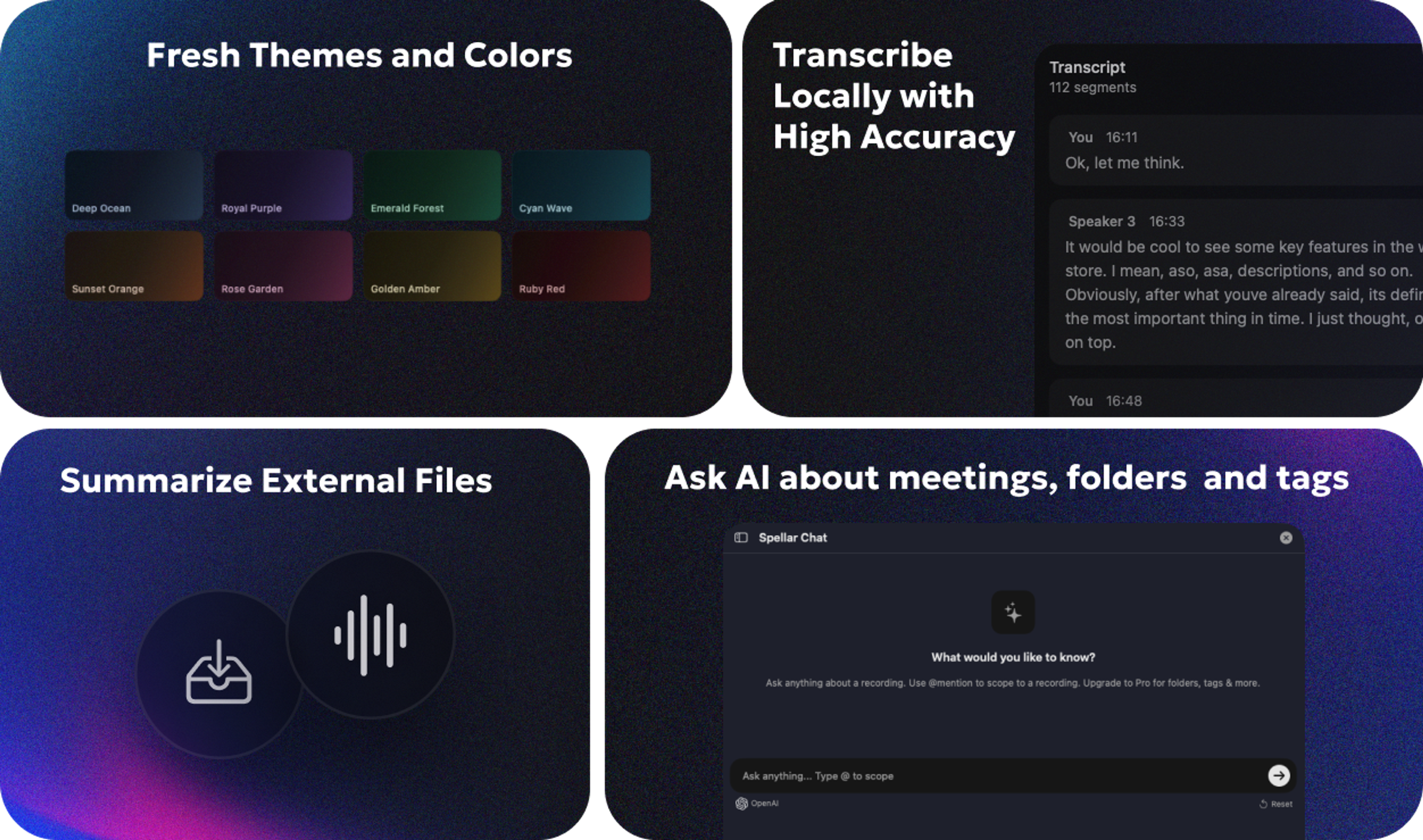Image resolution: width=1423 pixels, height=840 pixels.
Task: Click the 16:48 timestamp in transcript
Action: [1124, 401]
